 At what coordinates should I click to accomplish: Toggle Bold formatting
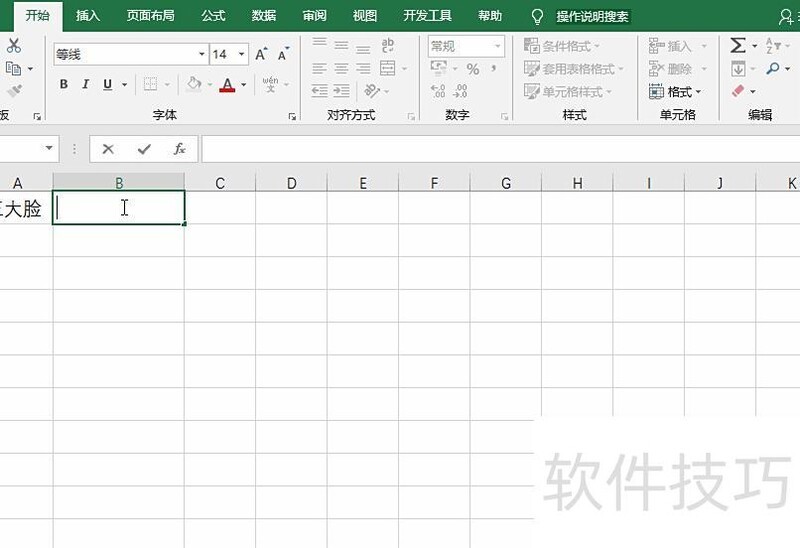click(64, 85)
